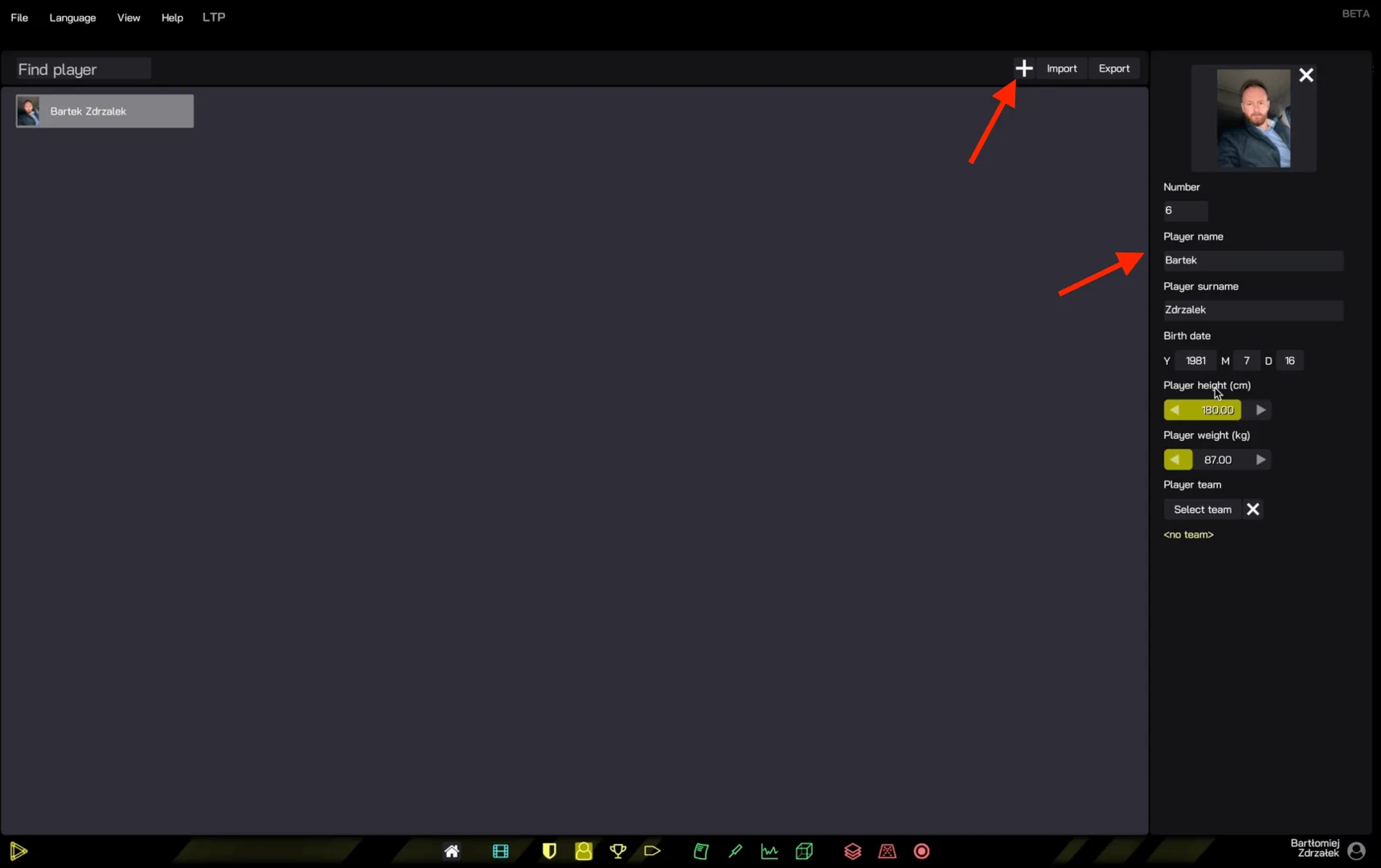
Task: Open the LTP menu
Action: click(214, 18)
